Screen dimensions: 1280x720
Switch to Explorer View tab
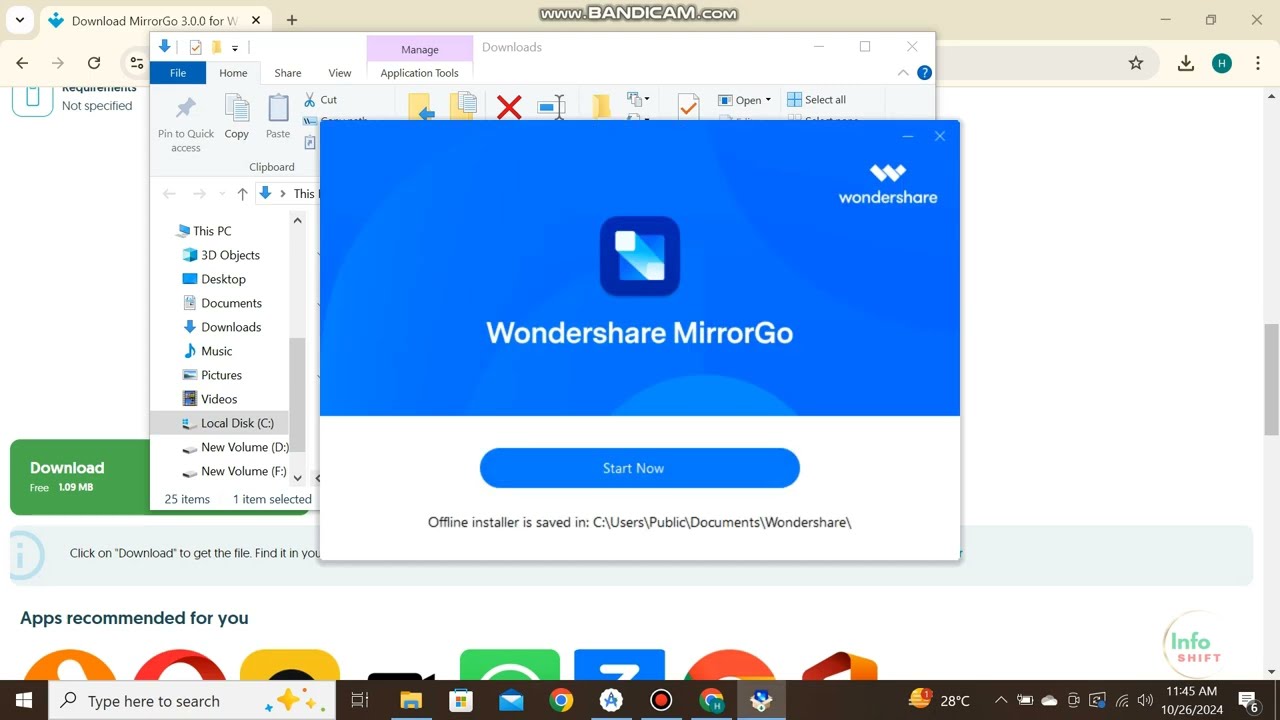click(x=340, y=73)
